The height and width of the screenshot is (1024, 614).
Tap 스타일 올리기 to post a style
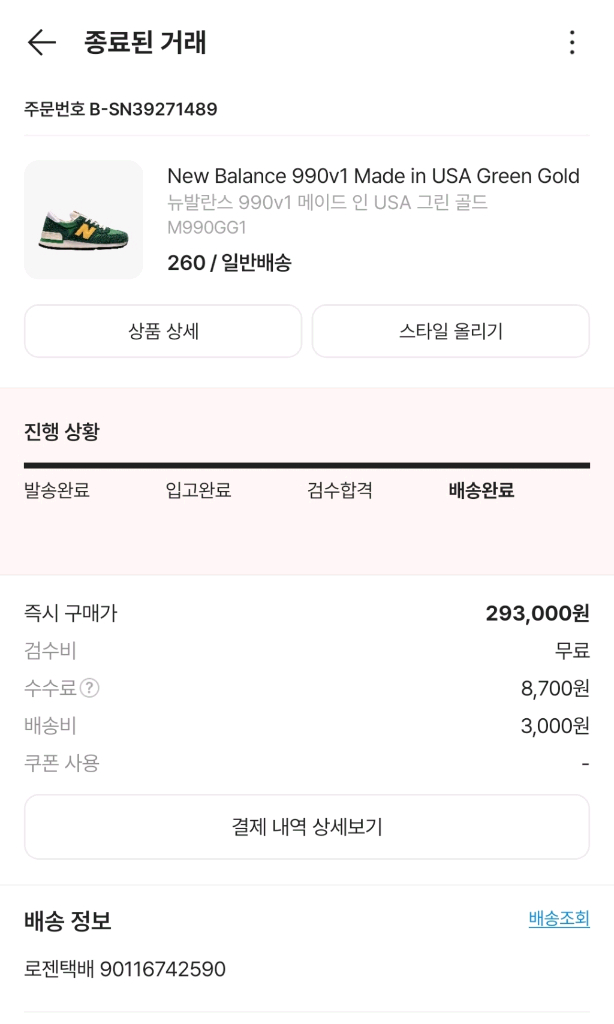click(x=450, y=331)
